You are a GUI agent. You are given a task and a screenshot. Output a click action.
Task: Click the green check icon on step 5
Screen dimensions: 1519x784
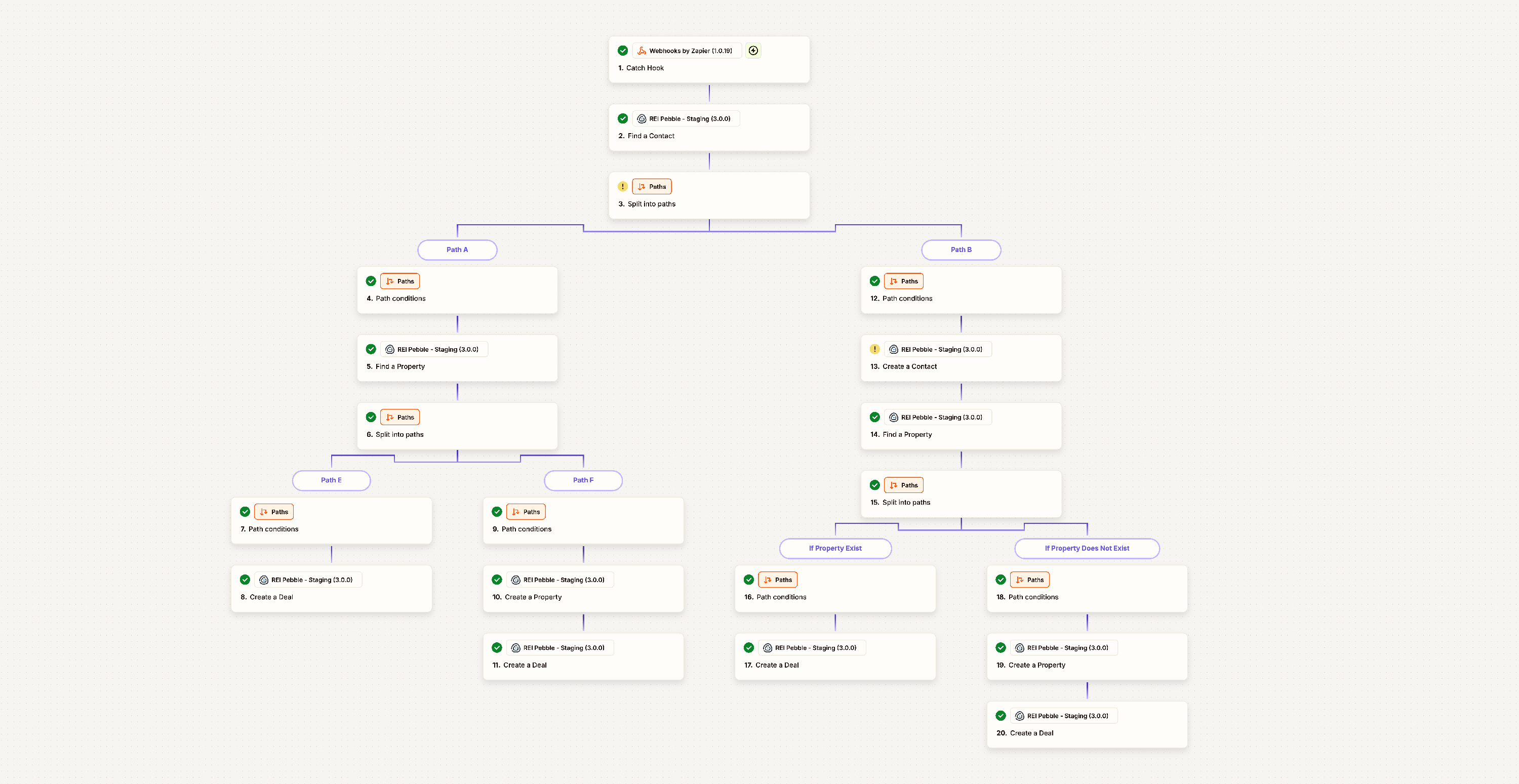coord(371,350)
